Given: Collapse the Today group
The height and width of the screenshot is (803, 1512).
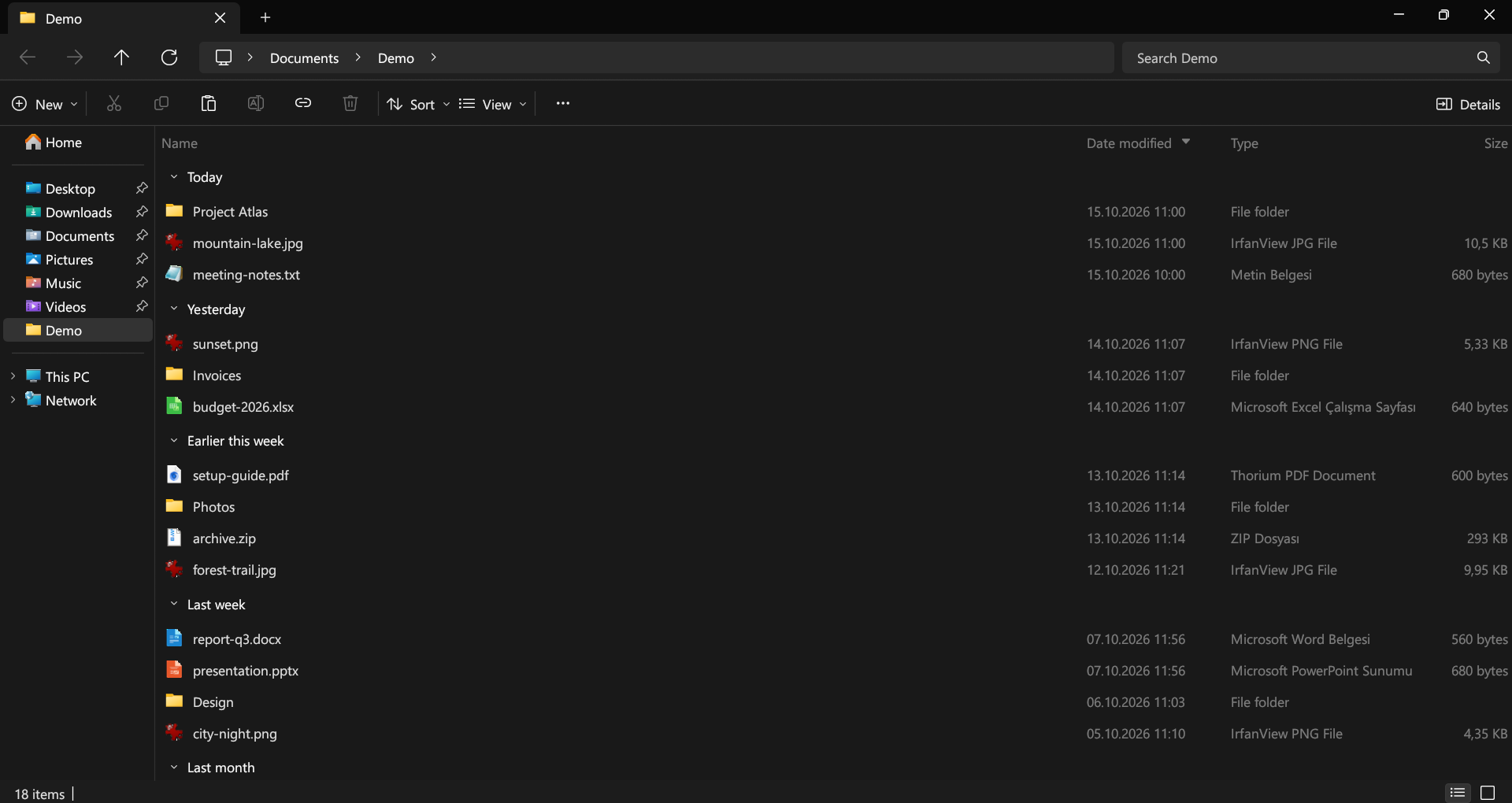Looking at the screenshot, I should (174, 177).
